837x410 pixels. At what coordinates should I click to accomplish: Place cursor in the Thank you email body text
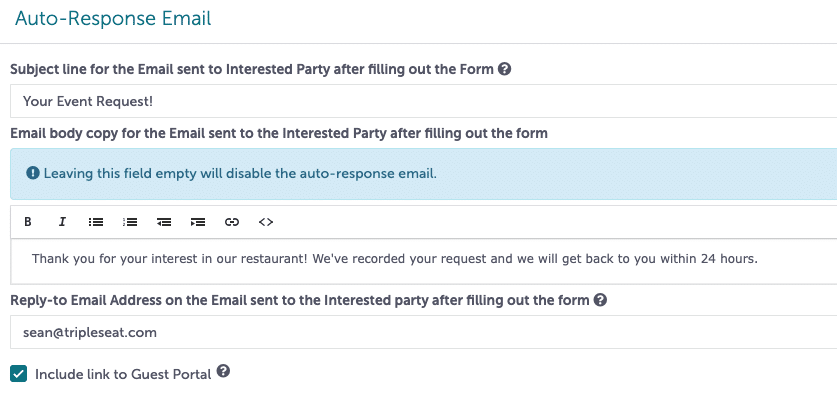(395, 259)
